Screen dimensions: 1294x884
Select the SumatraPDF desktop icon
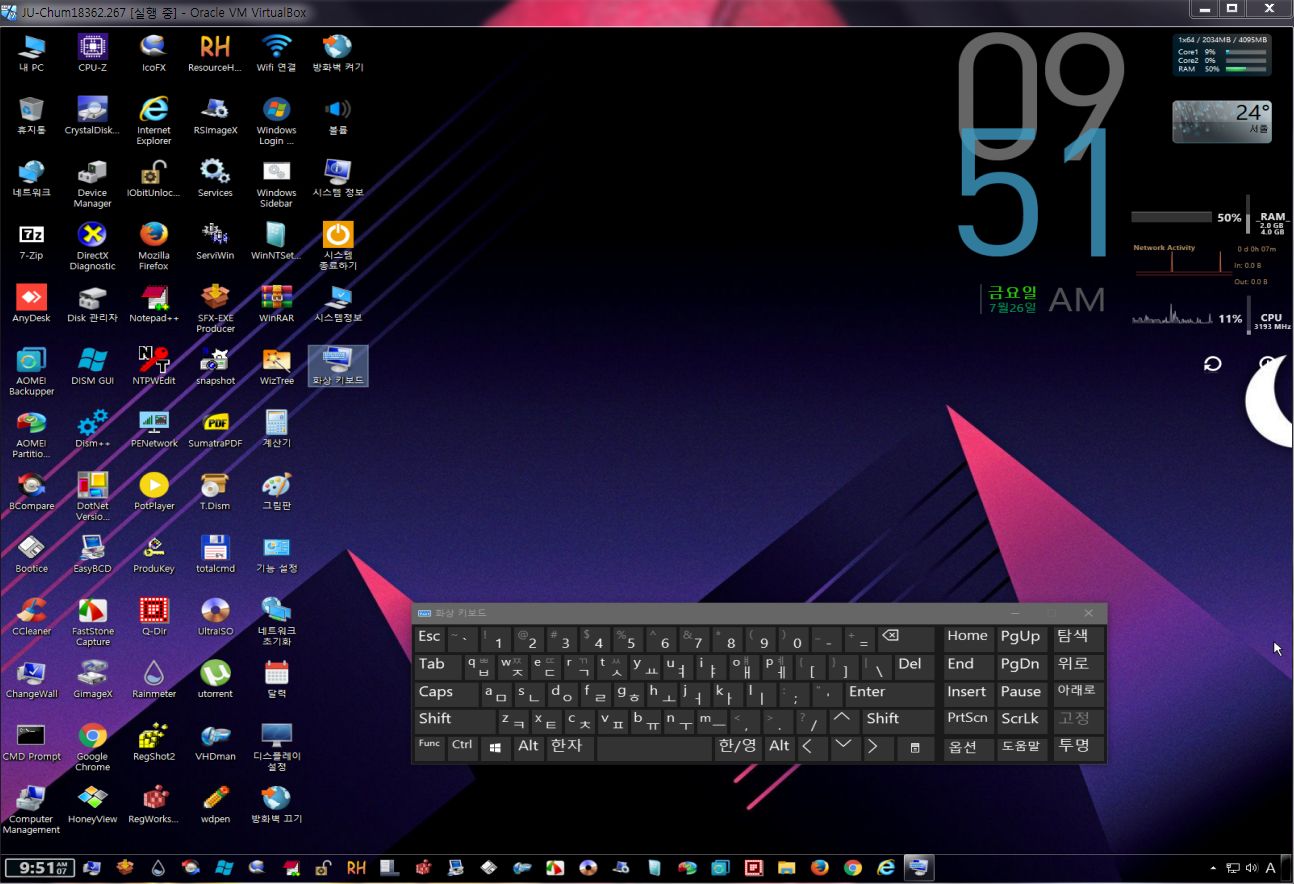point(215,428)
